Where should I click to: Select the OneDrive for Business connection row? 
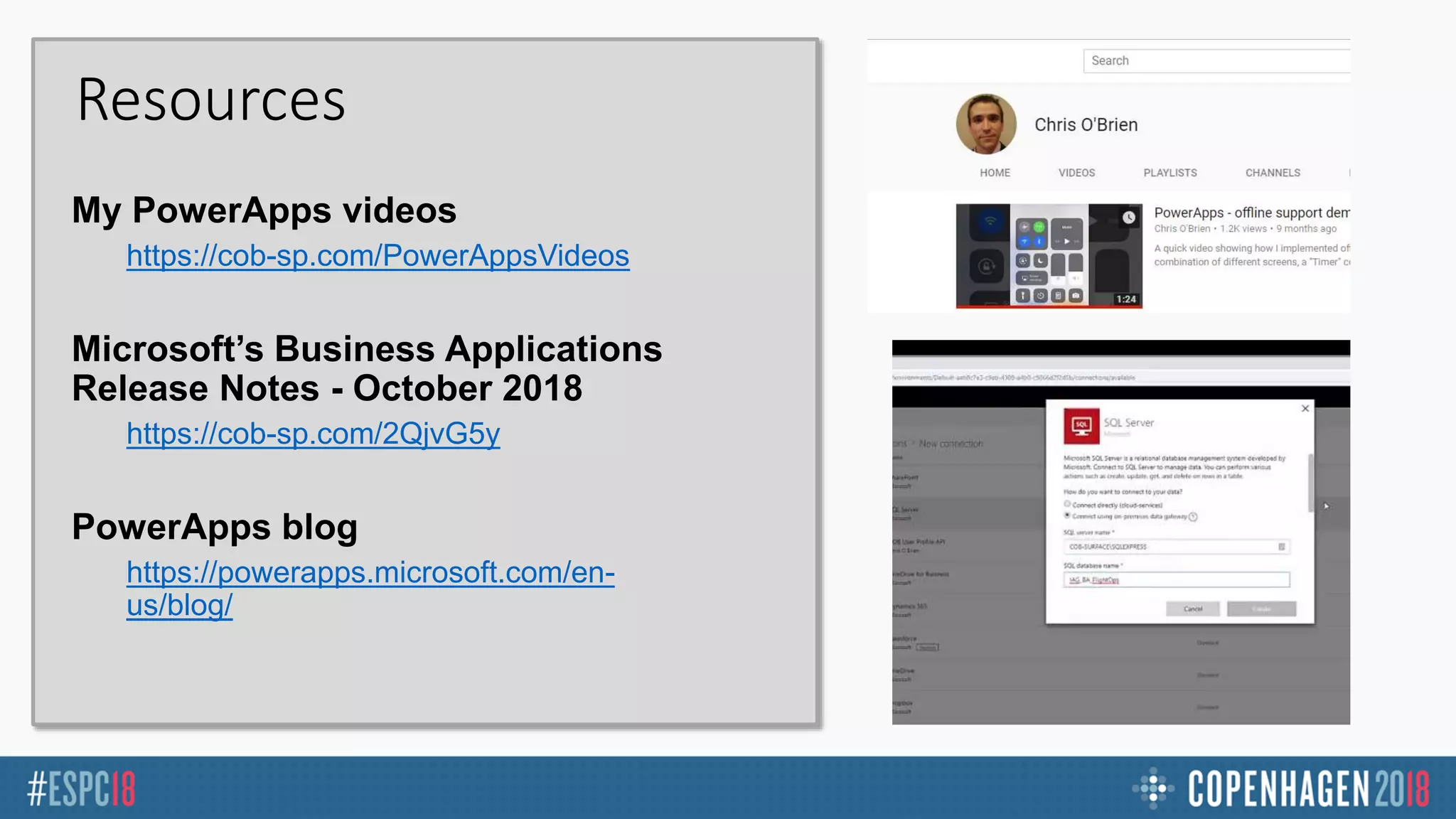pos(968,577)
